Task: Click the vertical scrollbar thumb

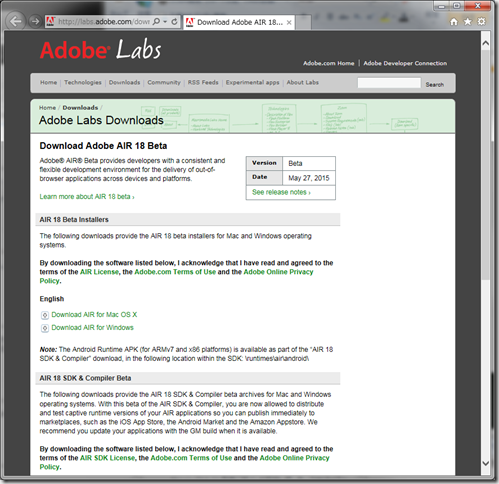Action: pos(486,165)
